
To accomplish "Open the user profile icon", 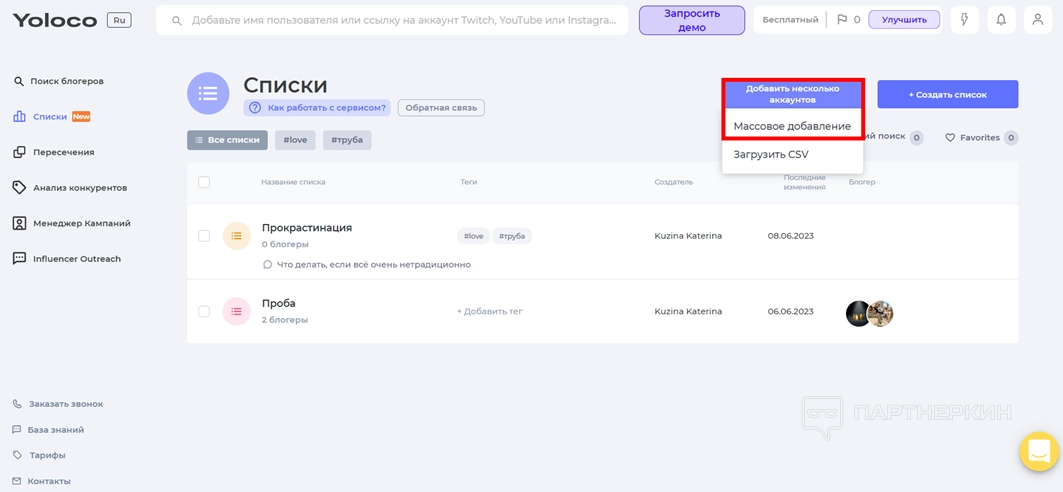I will (1037, 20).
